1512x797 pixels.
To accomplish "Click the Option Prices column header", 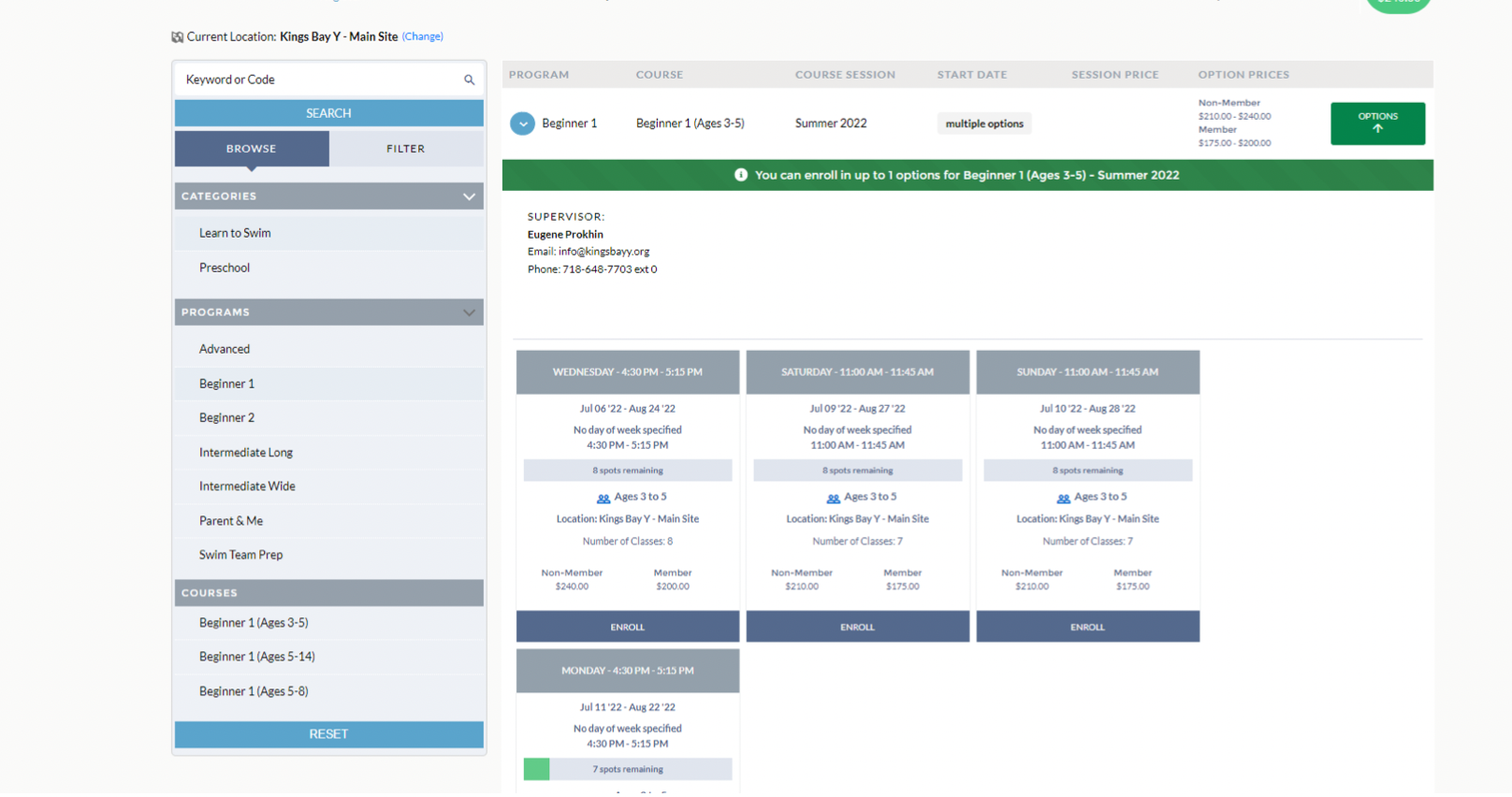I will tap(1243, 75).
